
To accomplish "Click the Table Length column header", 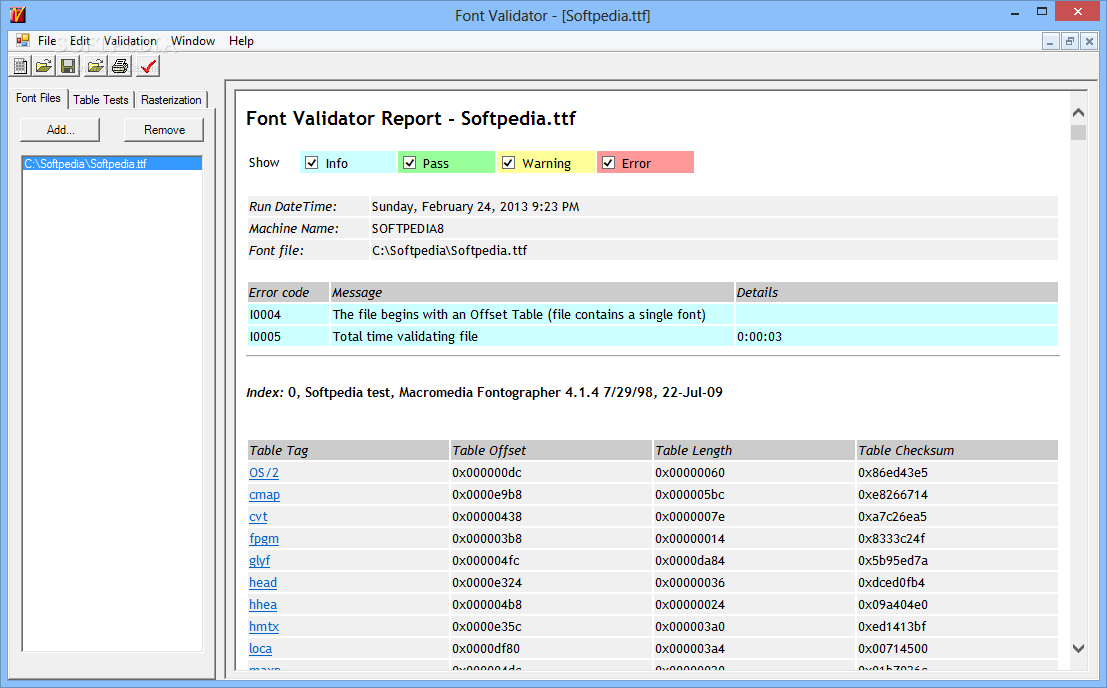I will [754, 450].
